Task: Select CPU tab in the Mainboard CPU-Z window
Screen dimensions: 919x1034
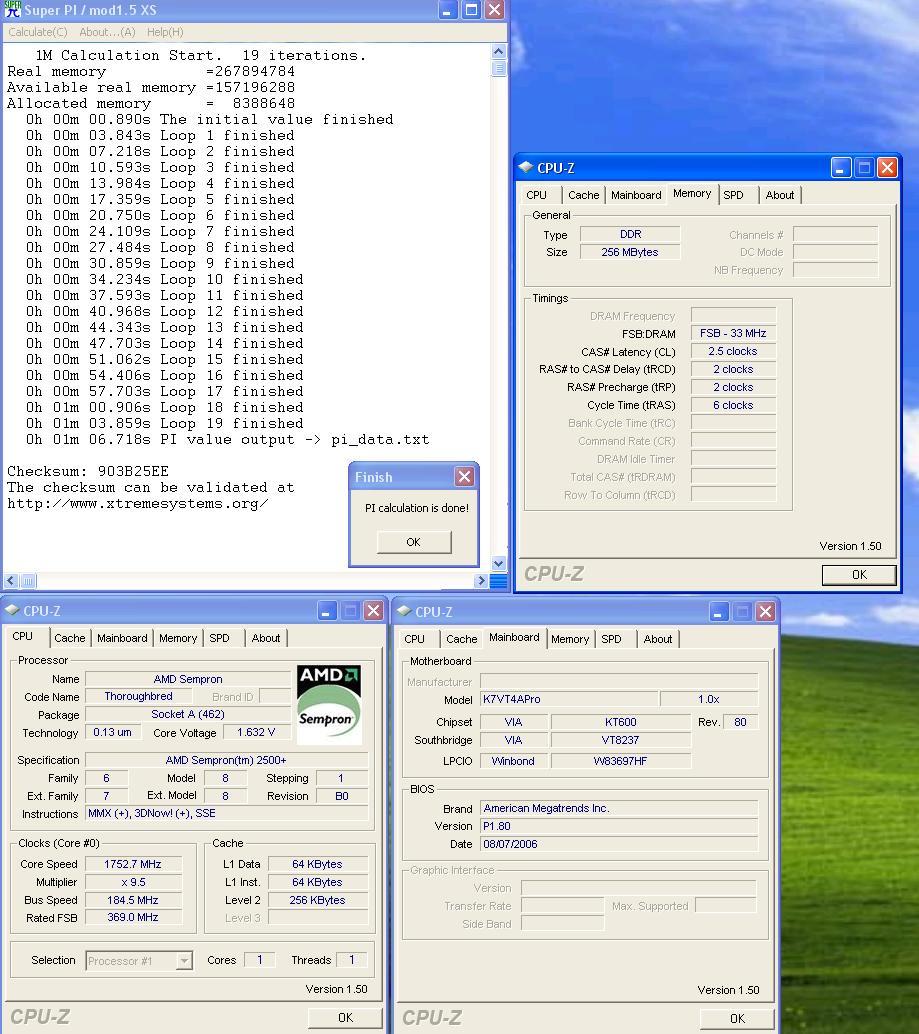Action: click(415, 639)
